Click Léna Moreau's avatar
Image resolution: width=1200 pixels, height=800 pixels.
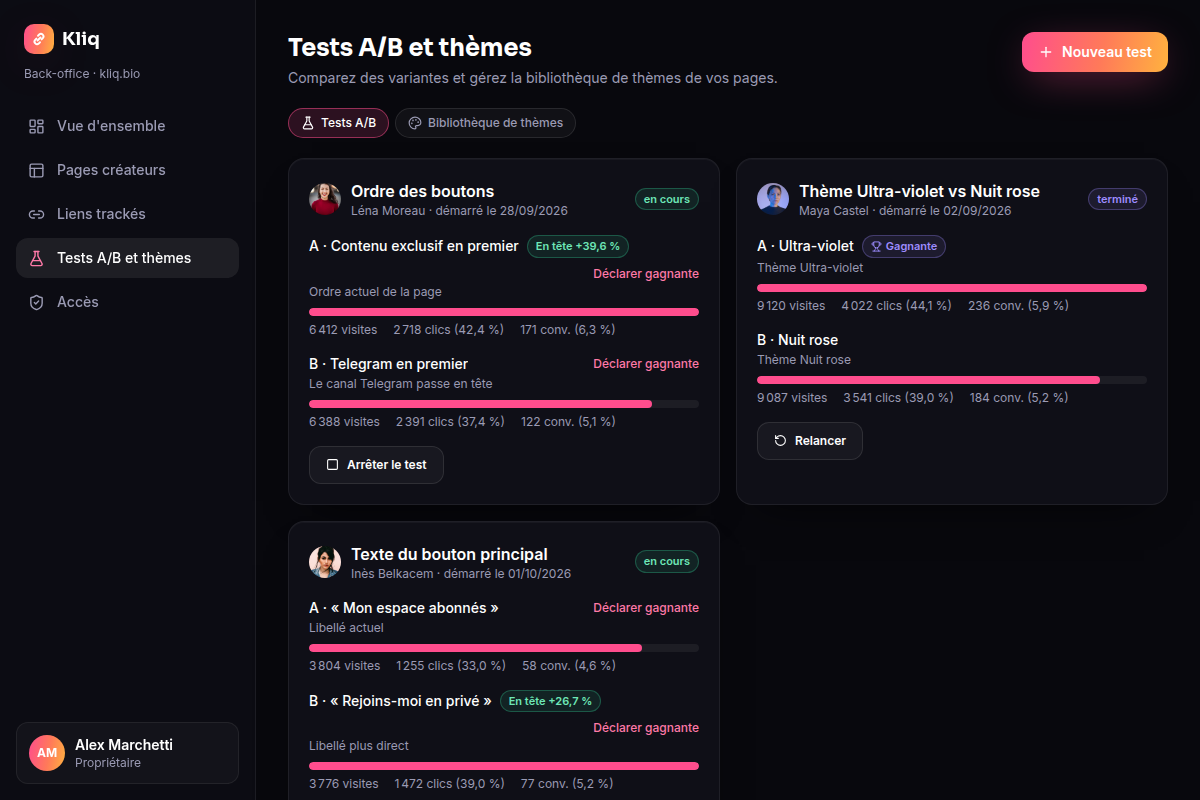pos(325,199)
